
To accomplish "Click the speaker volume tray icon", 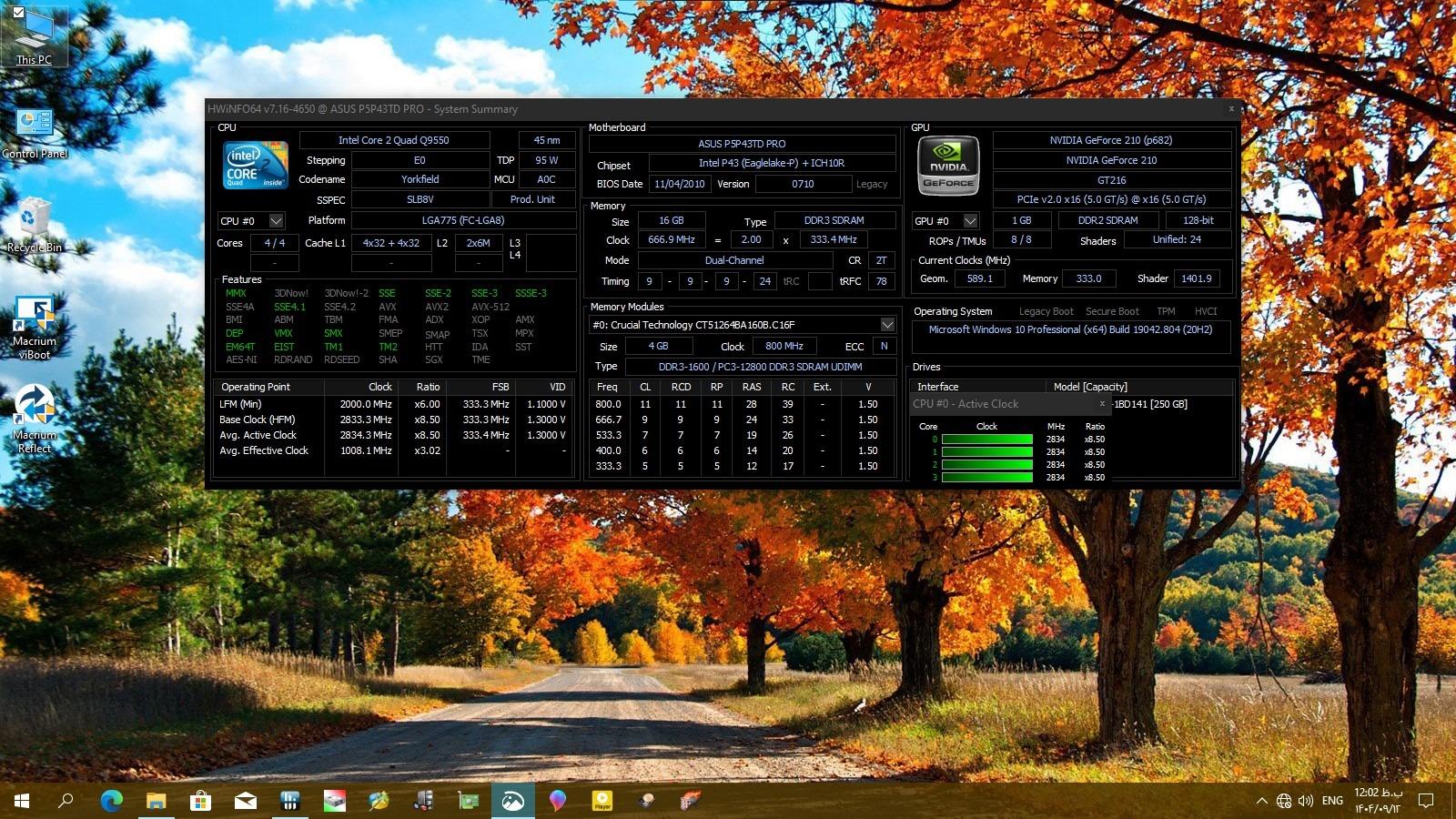I will 1306,801.
